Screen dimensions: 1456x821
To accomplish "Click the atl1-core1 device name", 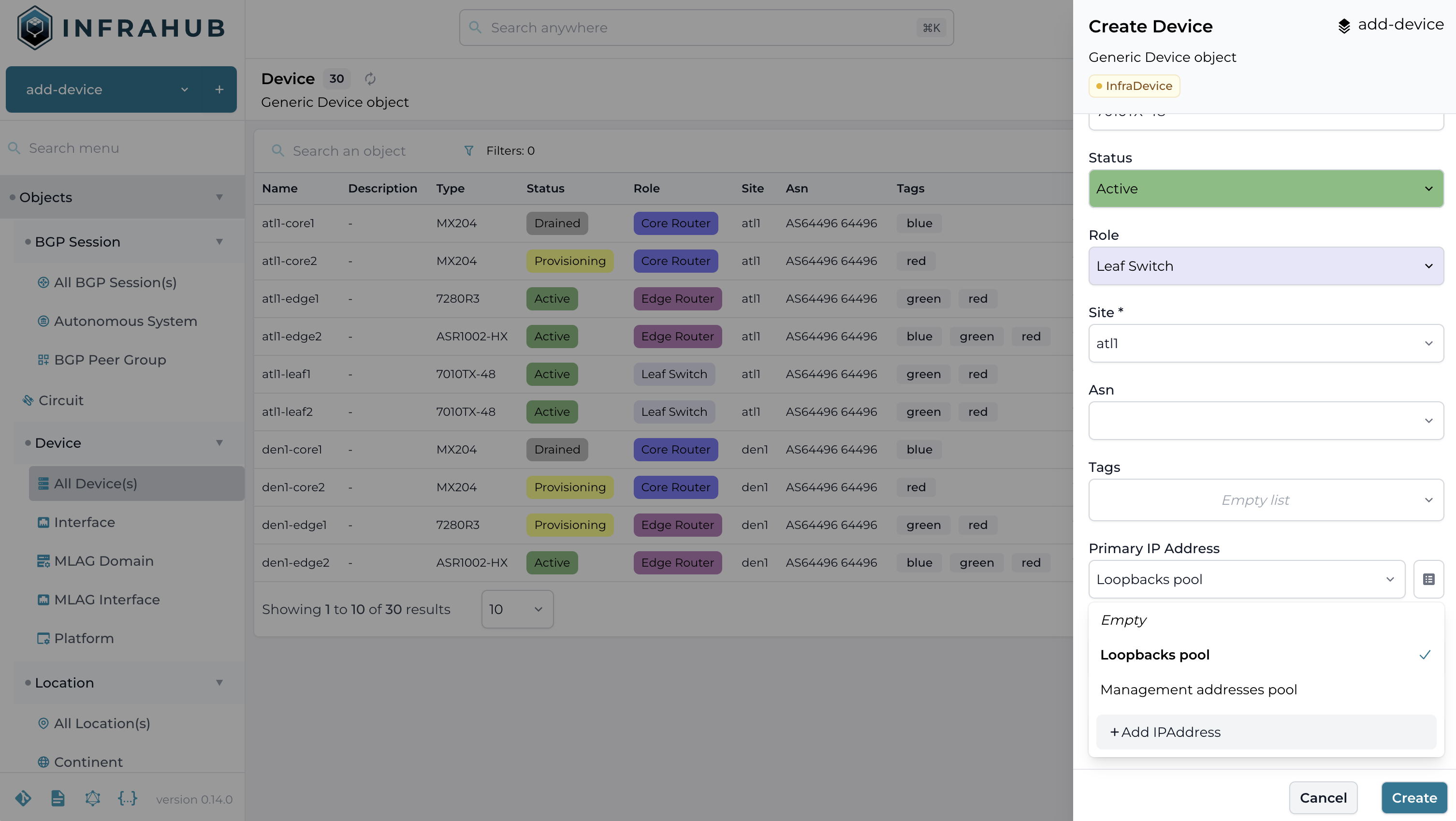I will (288, 223).
